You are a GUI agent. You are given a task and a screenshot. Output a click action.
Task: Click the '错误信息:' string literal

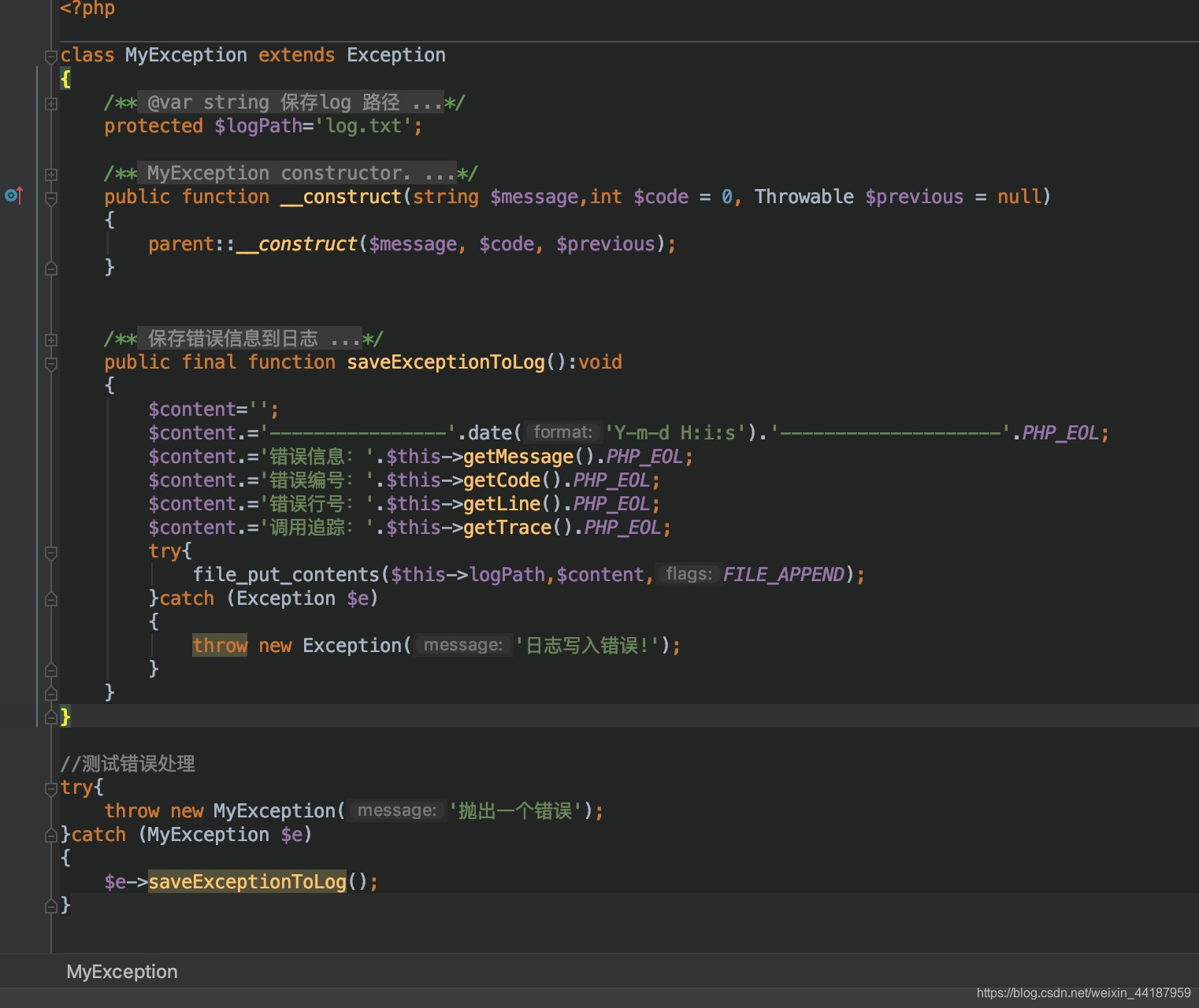[x=316, y=457]
